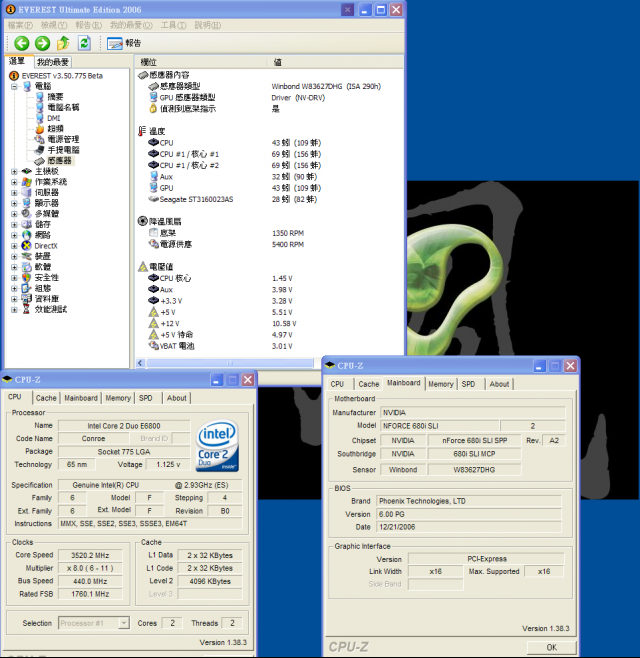Click the green Forward arrow in EVEREST toolbar
The image size is (640, 658).
pos(42,43)
